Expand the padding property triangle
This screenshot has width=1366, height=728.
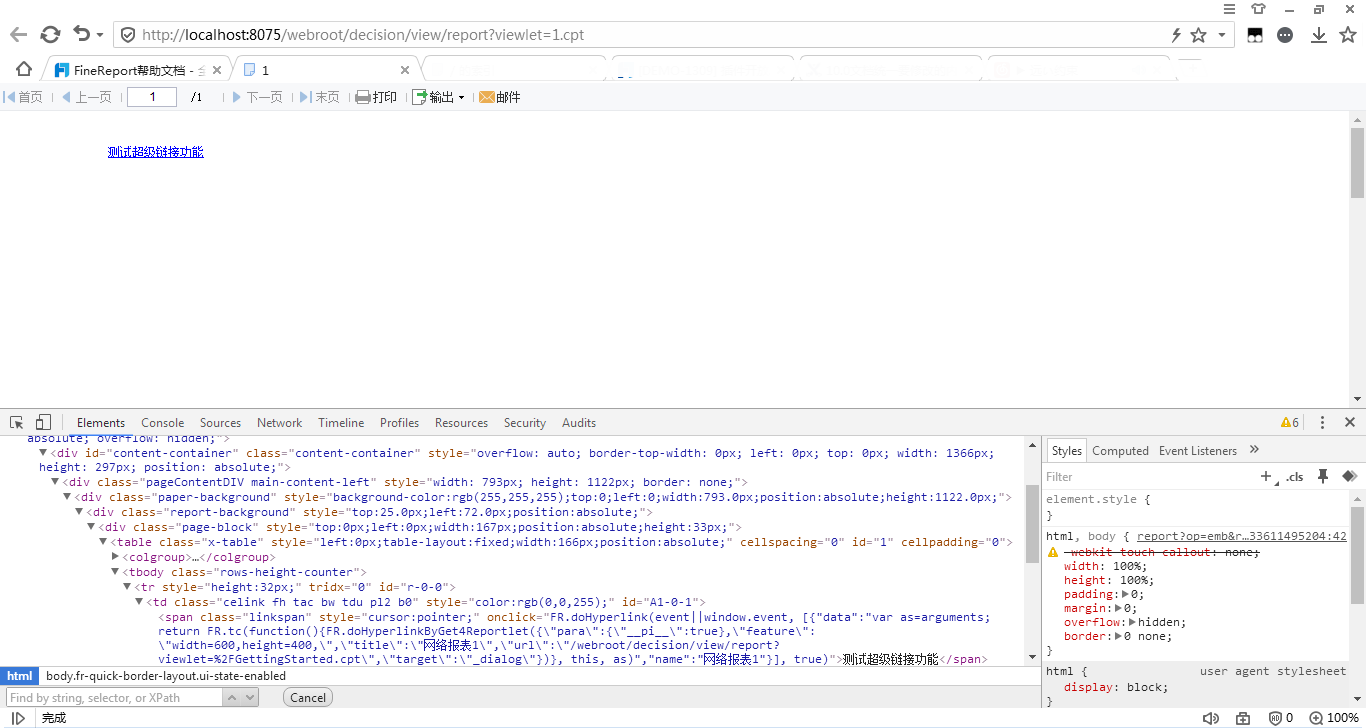(x=1125, y=594)
